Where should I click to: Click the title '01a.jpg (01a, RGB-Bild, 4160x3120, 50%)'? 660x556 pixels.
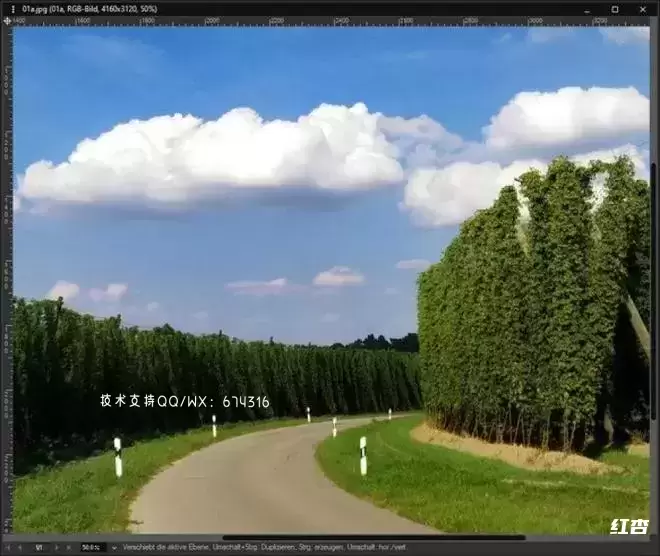pyautogui.click(x=90, y=9)
